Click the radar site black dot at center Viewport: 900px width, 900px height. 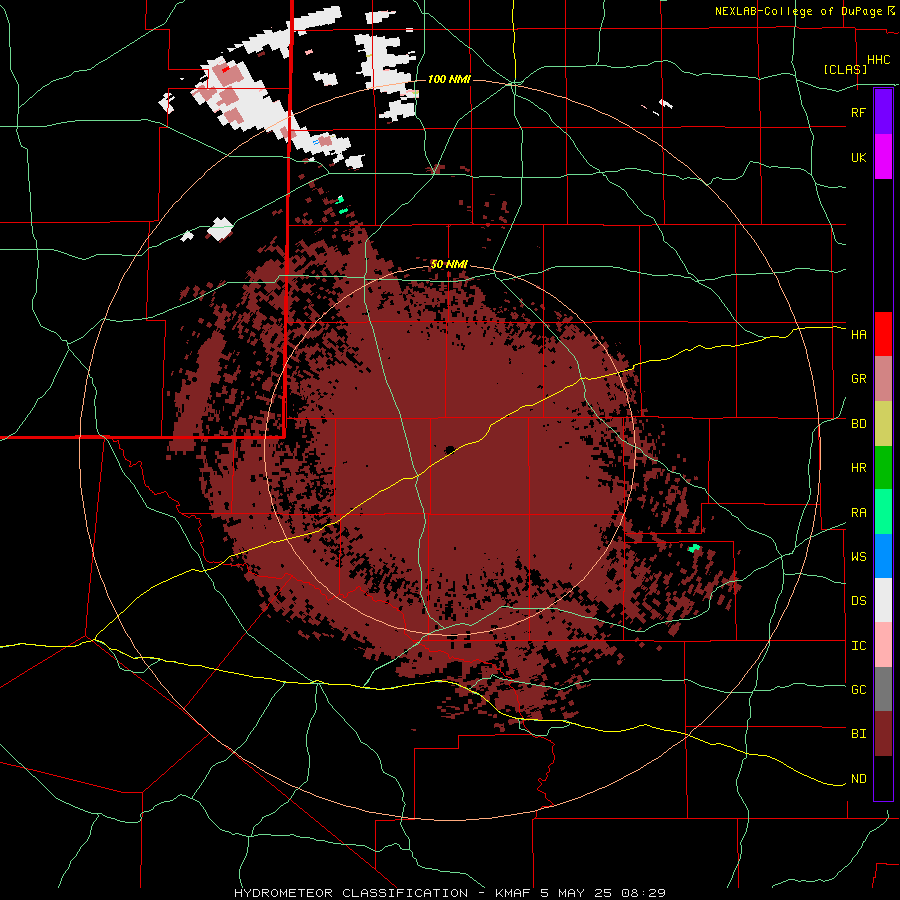tap(450, 449)
